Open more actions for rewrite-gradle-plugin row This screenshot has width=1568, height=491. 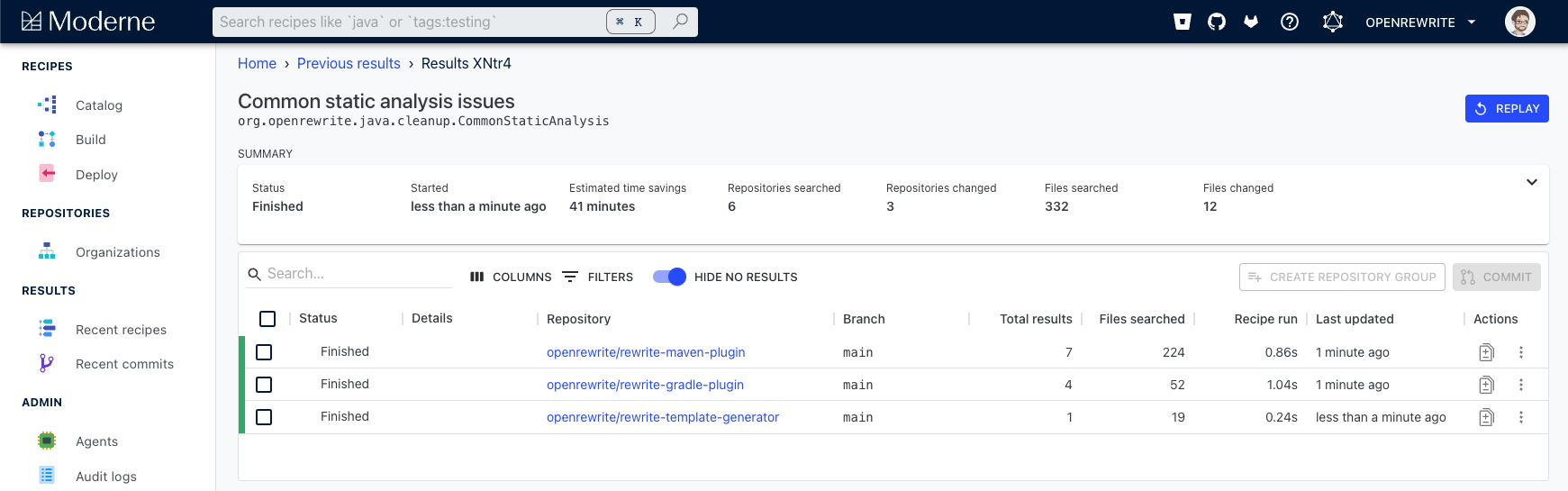pos(1521,385)
